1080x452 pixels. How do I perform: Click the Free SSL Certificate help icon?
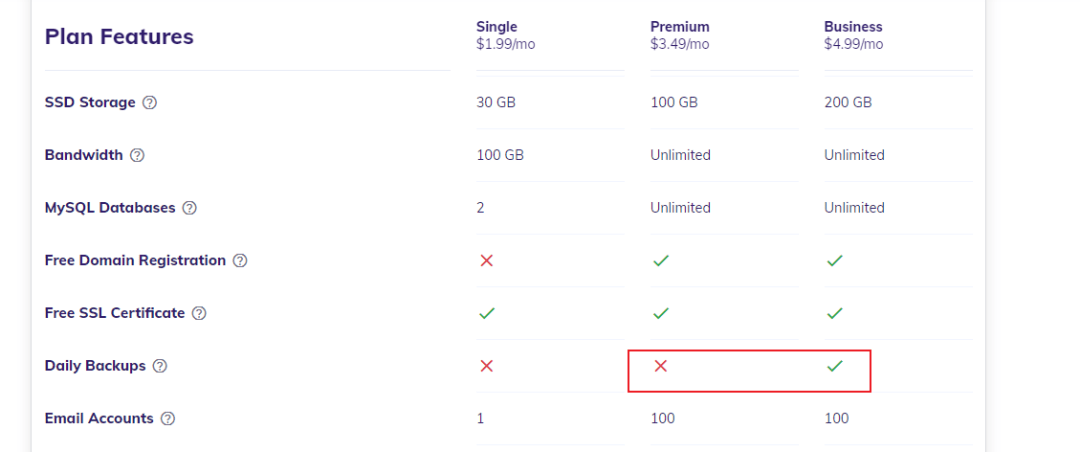[199, 313]
